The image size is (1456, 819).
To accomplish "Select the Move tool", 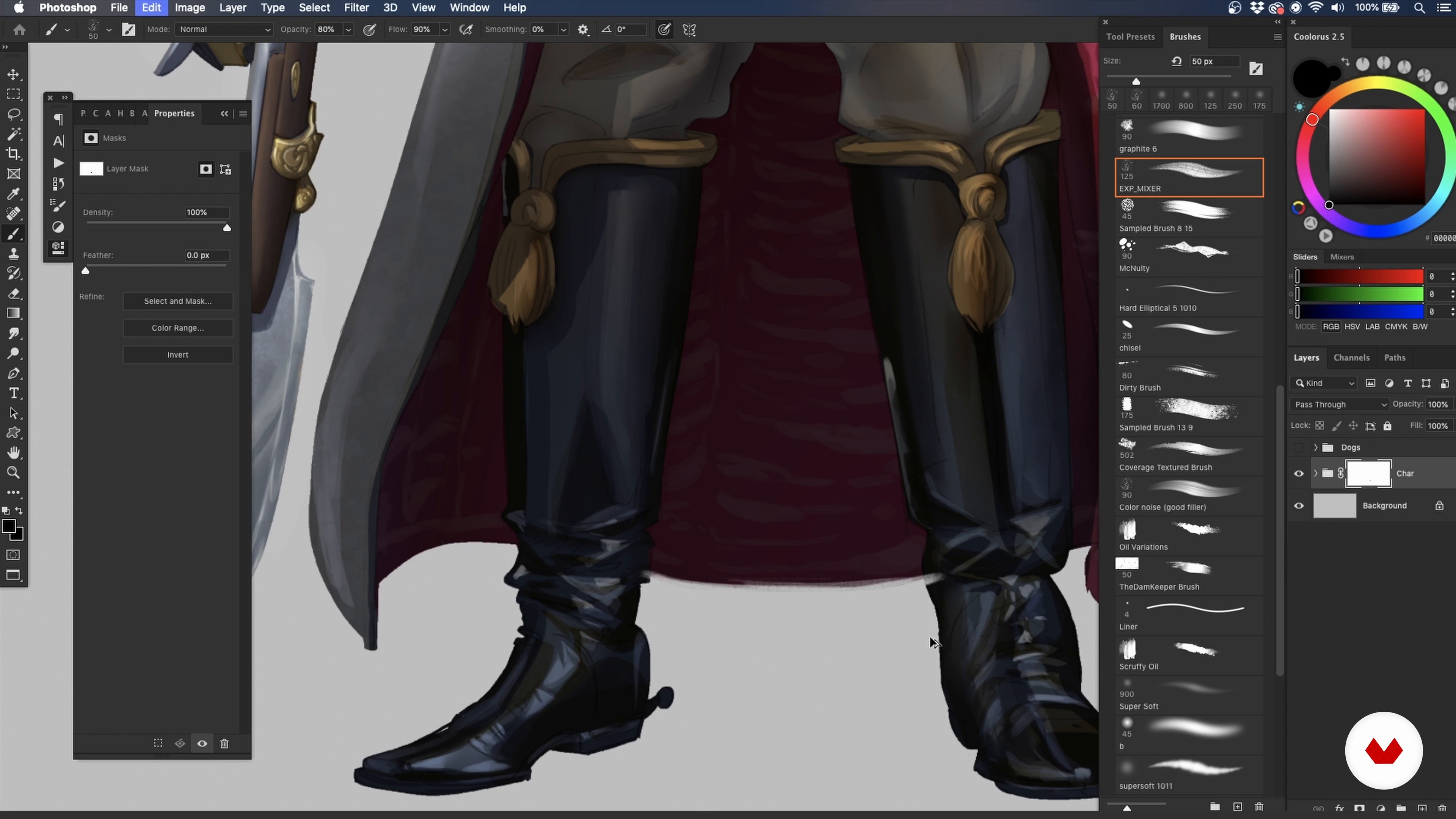I will (x=14, y=75).
